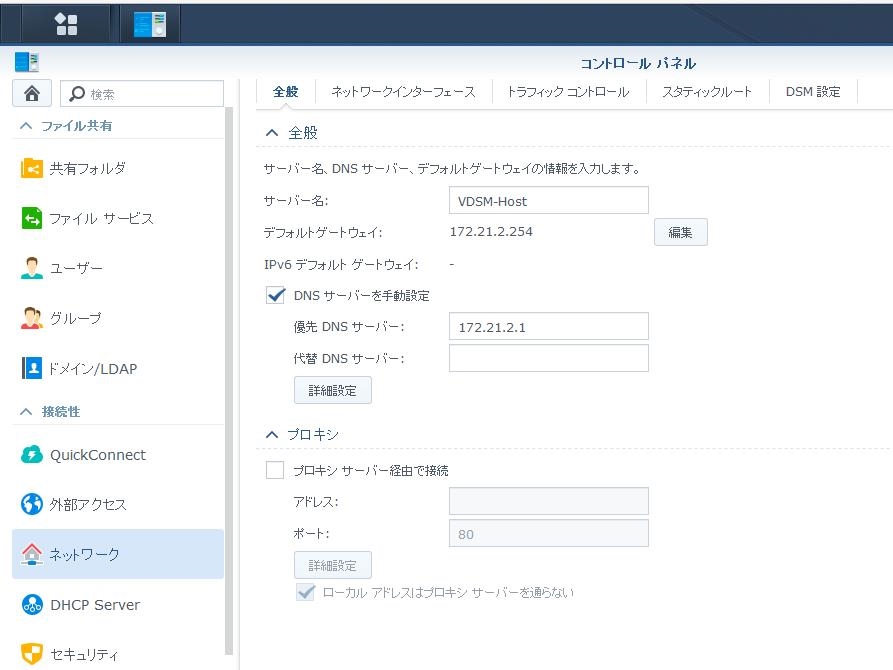Click the gateway value 172.21.2.254
This screenshot has height=670, width=893.
491,231
